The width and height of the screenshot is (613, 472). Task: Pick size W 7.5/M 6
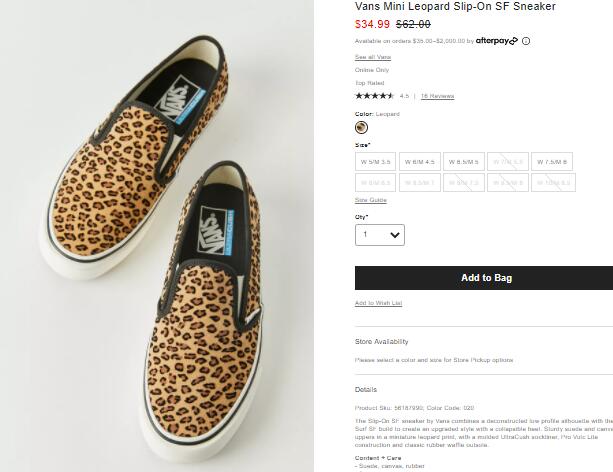[x=550, y=162]
